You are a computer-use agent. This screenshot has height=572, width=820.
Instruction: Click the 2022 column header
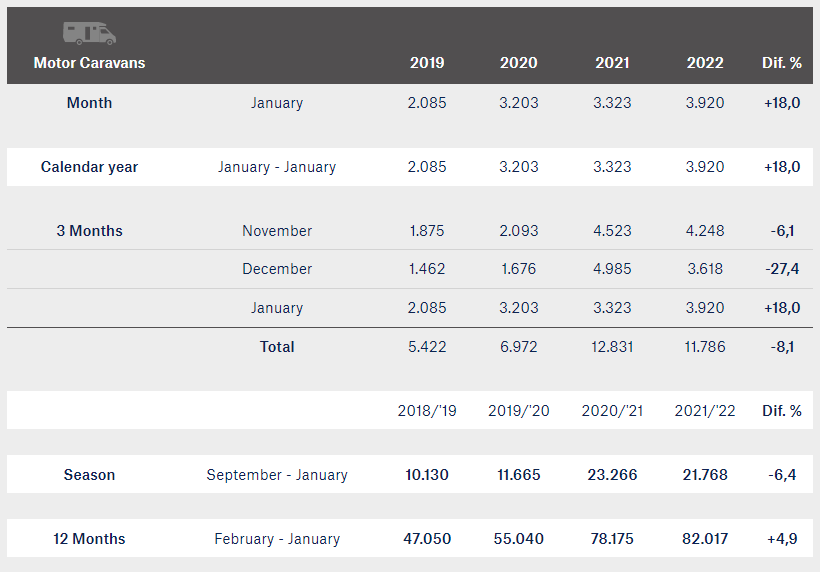point(704,63)
